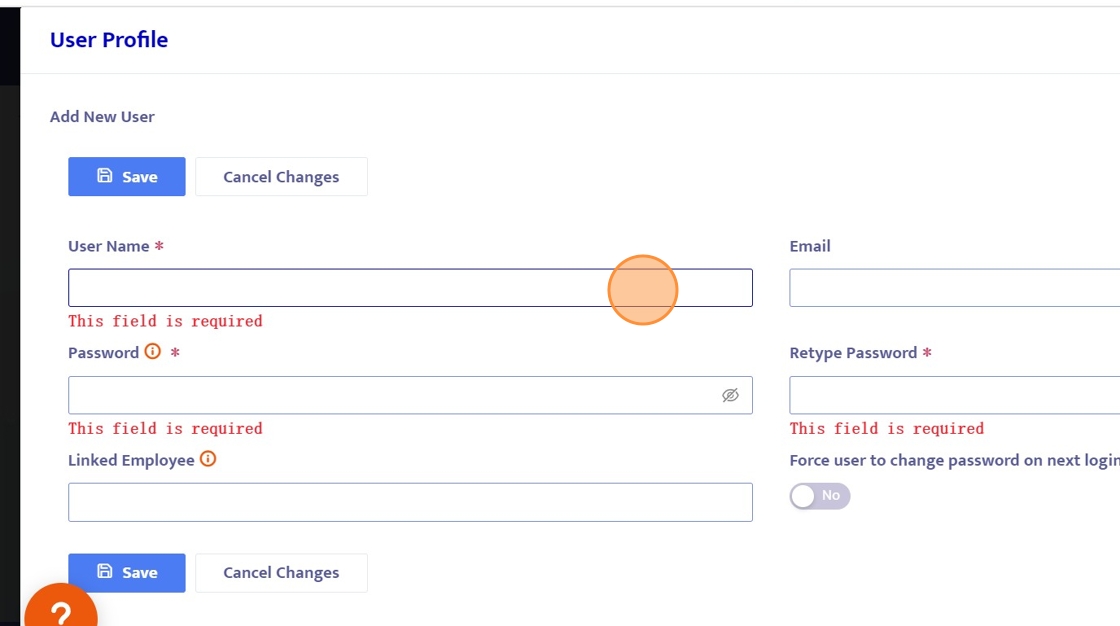Screen dimensions: 1120x626
Task: Click the required error under User Name
Action: pyautogui.click(x=165, y=321)
